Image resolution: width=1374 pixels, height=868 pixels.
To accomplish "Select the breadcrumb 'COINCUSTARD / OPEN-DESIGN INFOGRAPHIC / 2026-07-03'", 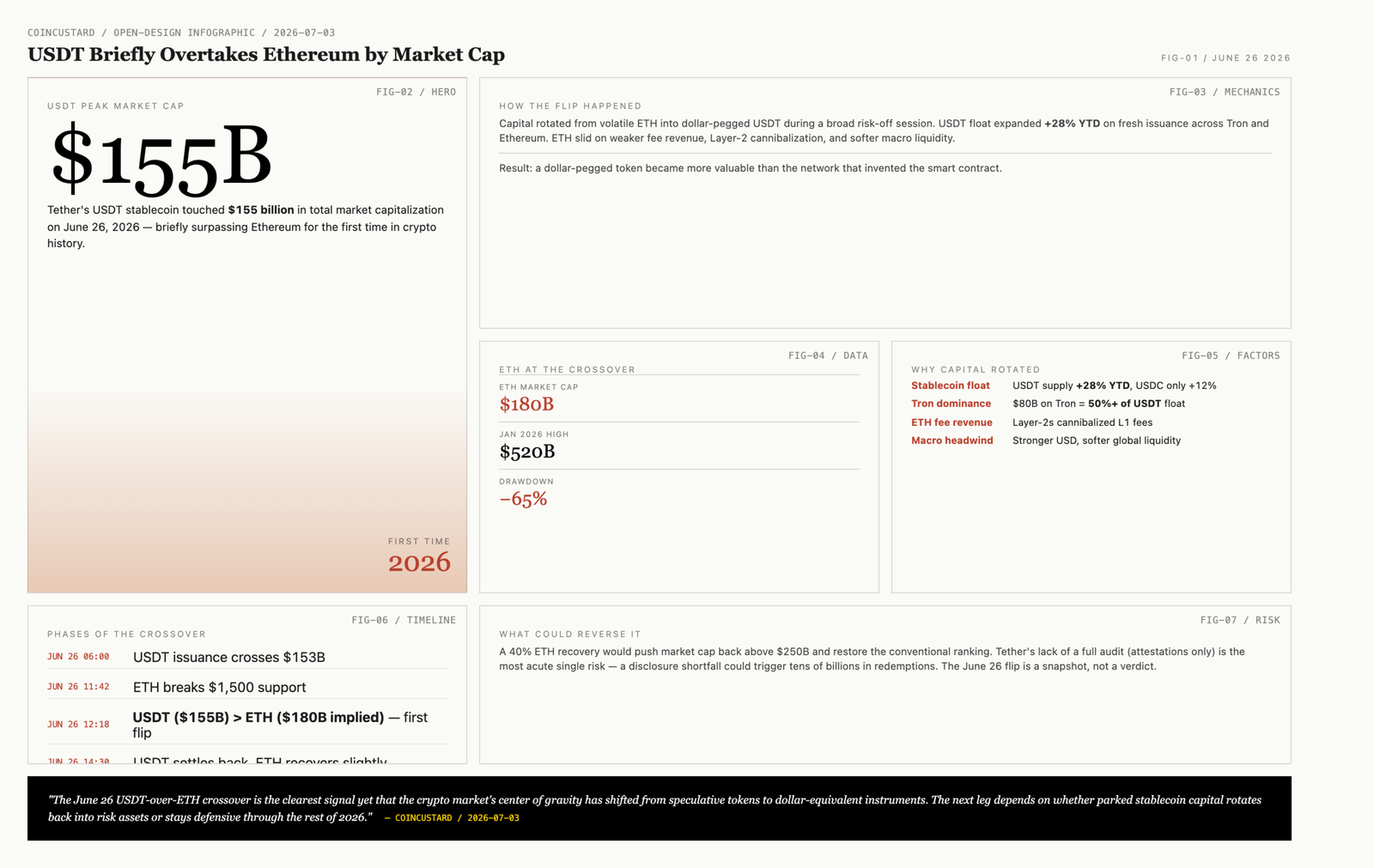I will coord(181,33).
